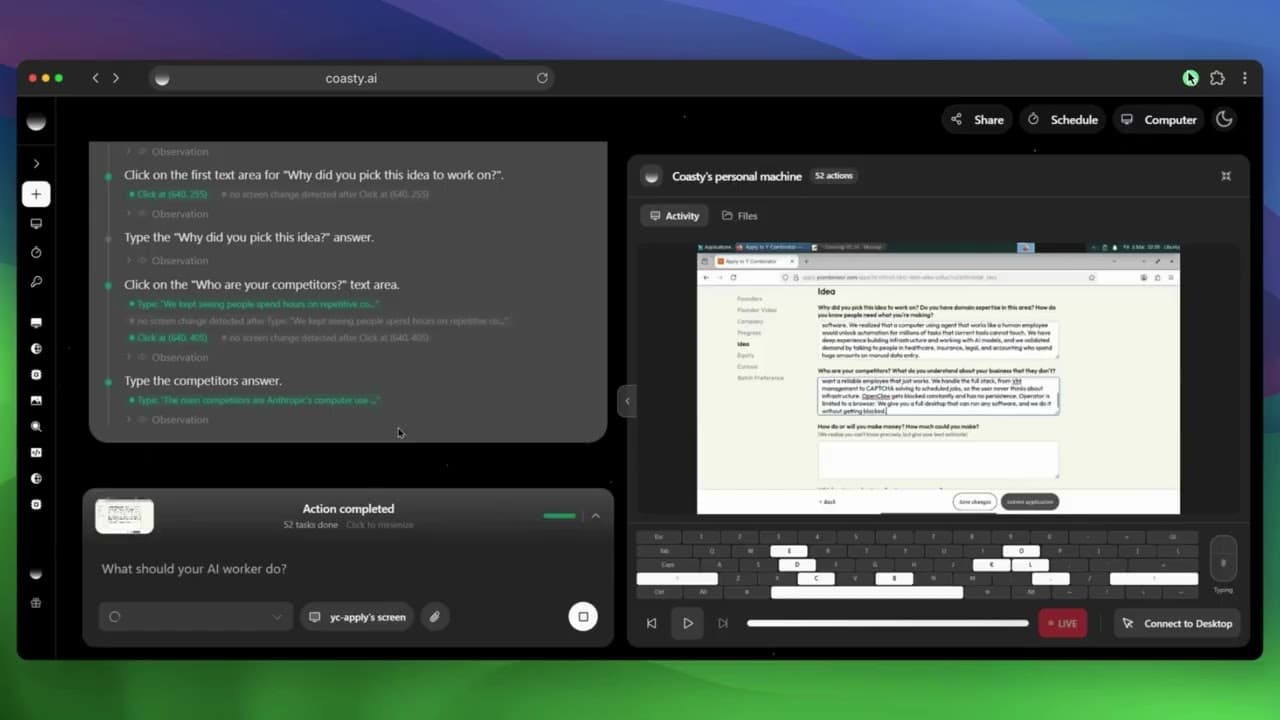Open the Computer view from the top bar
Screen dimensions: 1280x720
coord(1158,119)
